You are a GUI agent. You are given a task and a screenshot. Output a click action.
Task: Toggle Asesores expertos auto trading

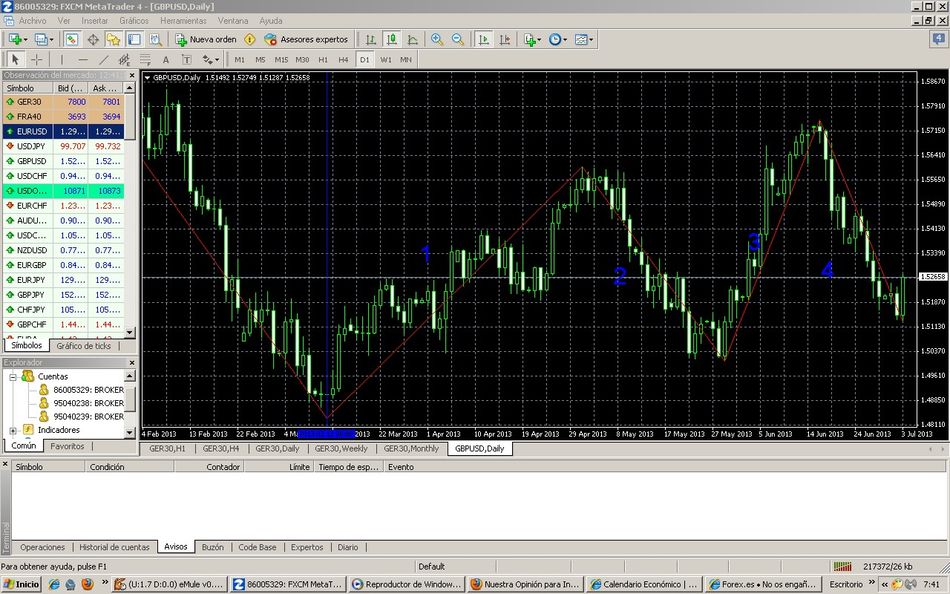click(306, 39)
